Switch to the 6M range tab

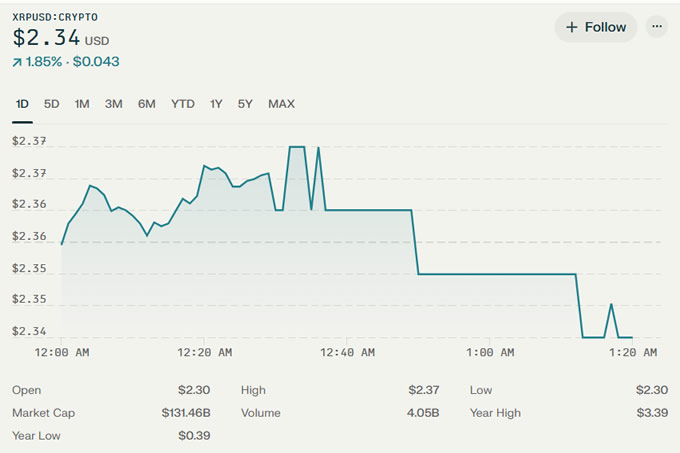pos(147,104)
